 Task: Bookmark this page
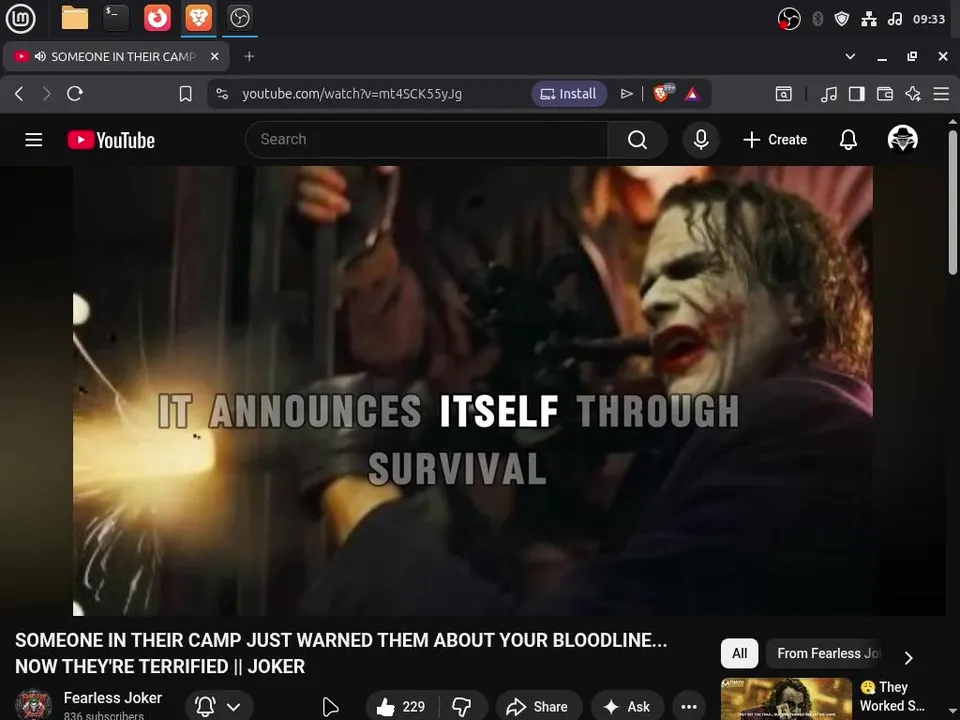(186, 94)
